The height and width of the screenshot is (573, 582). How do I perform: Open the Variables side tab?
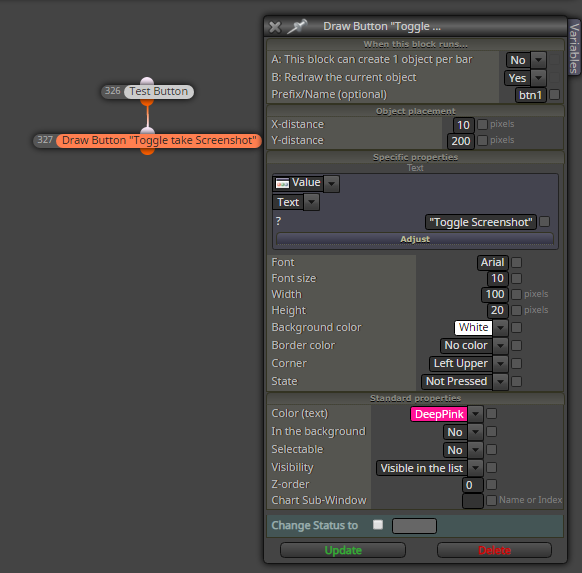[x=574, y=48]
